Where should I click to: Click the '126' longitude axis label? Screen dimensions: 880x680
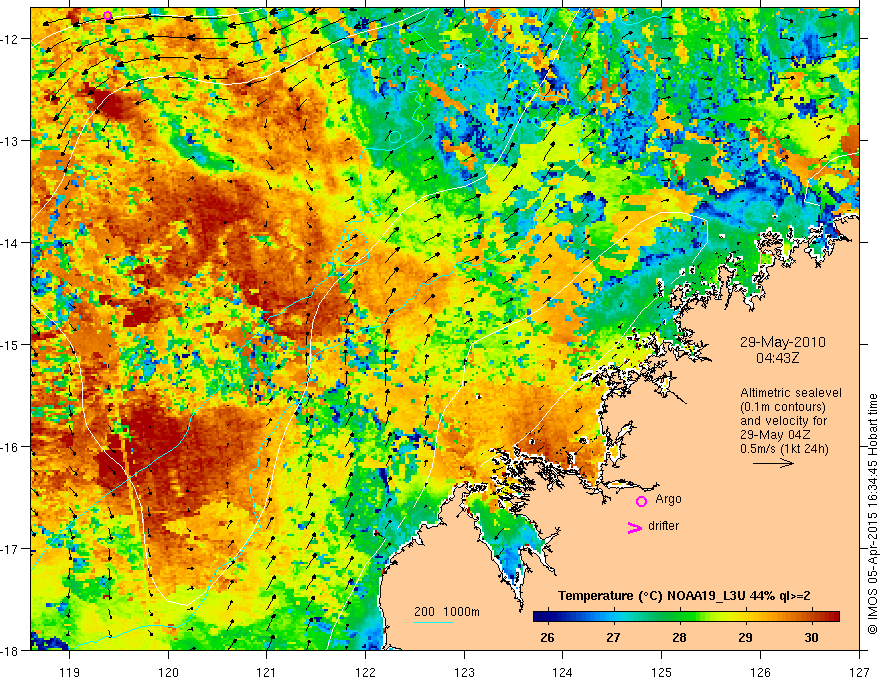tap(760, 672)
